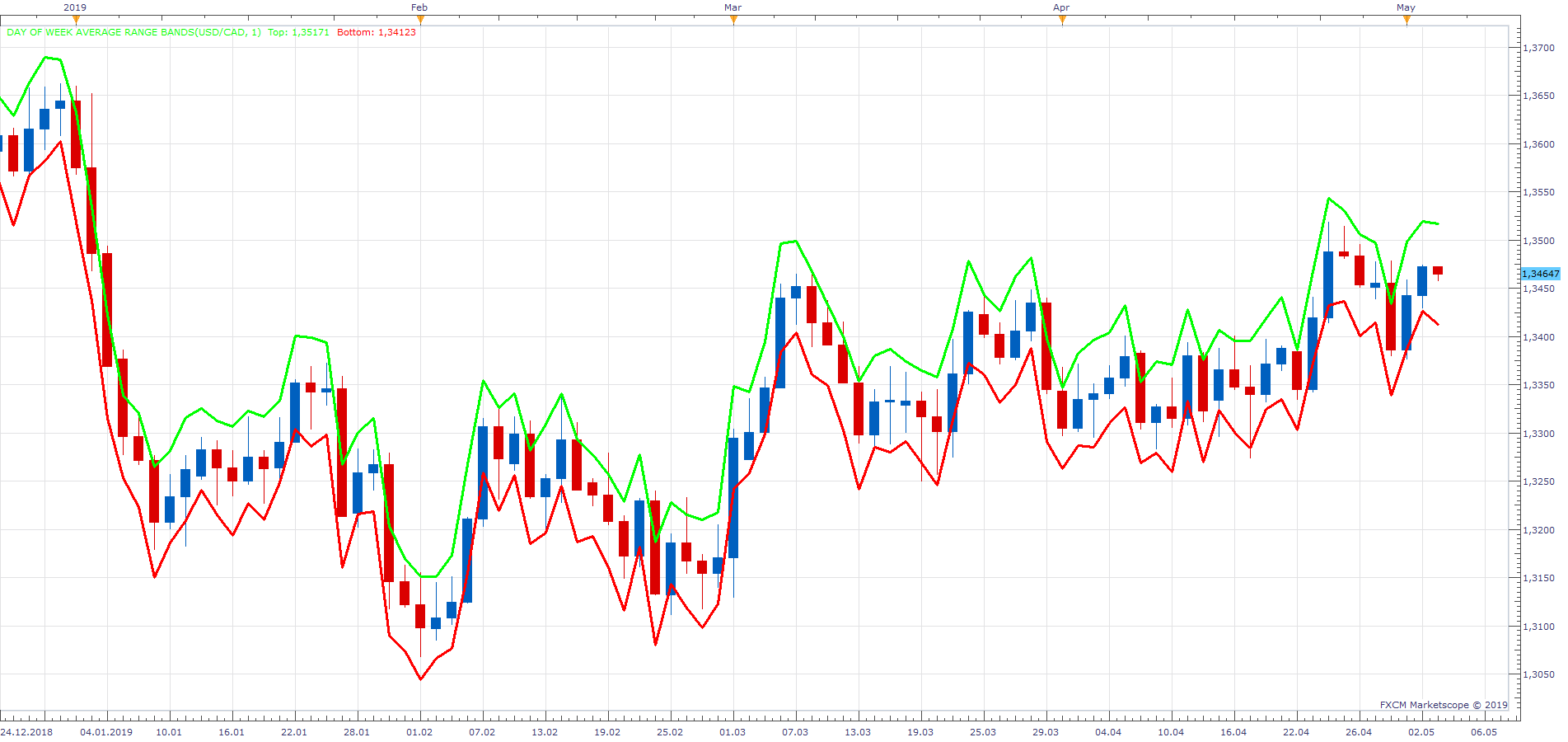Click the 04.01.2019 date axis label
The image size is (1568, 742).
coord(106,732)
